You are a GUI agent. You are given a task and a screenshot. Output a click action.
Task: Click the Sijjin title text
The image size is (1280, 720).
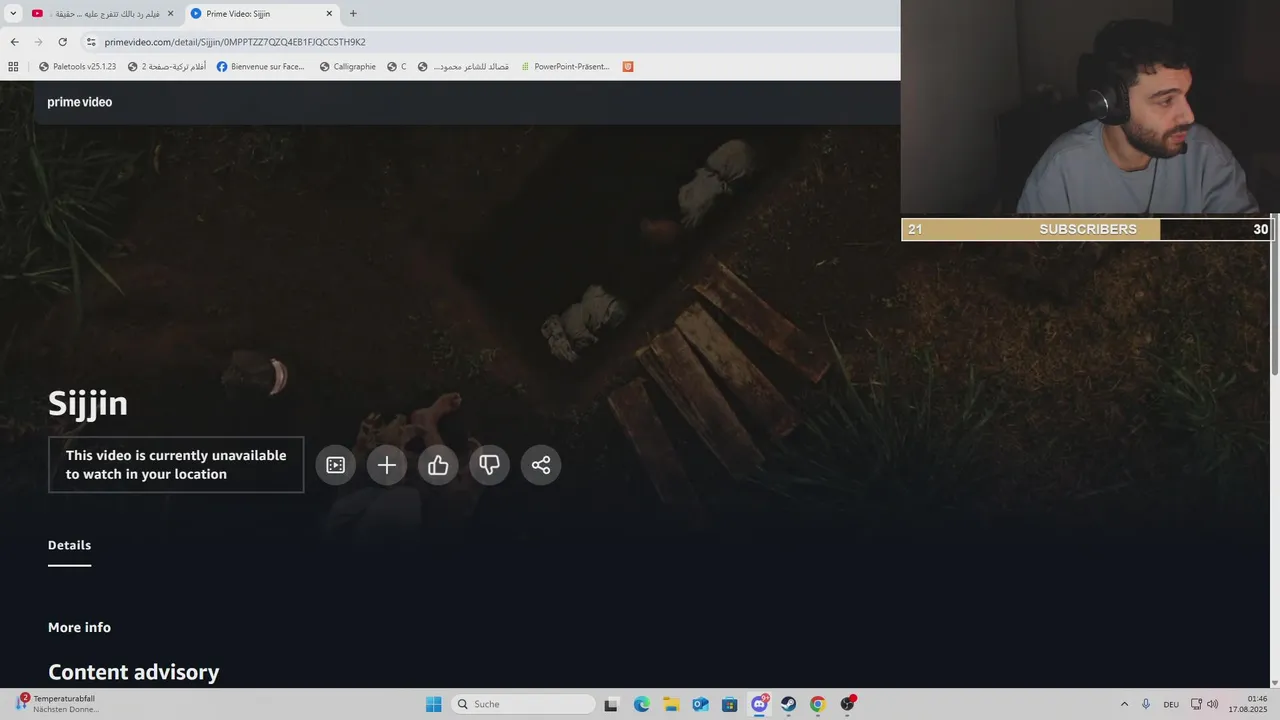pos(88,403)
